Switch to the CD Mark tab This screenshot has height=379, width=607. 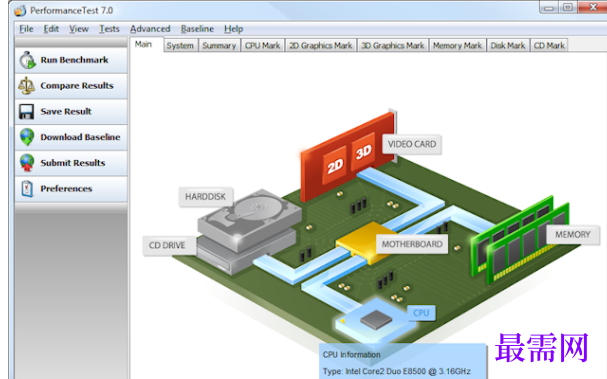coord(549,45)
